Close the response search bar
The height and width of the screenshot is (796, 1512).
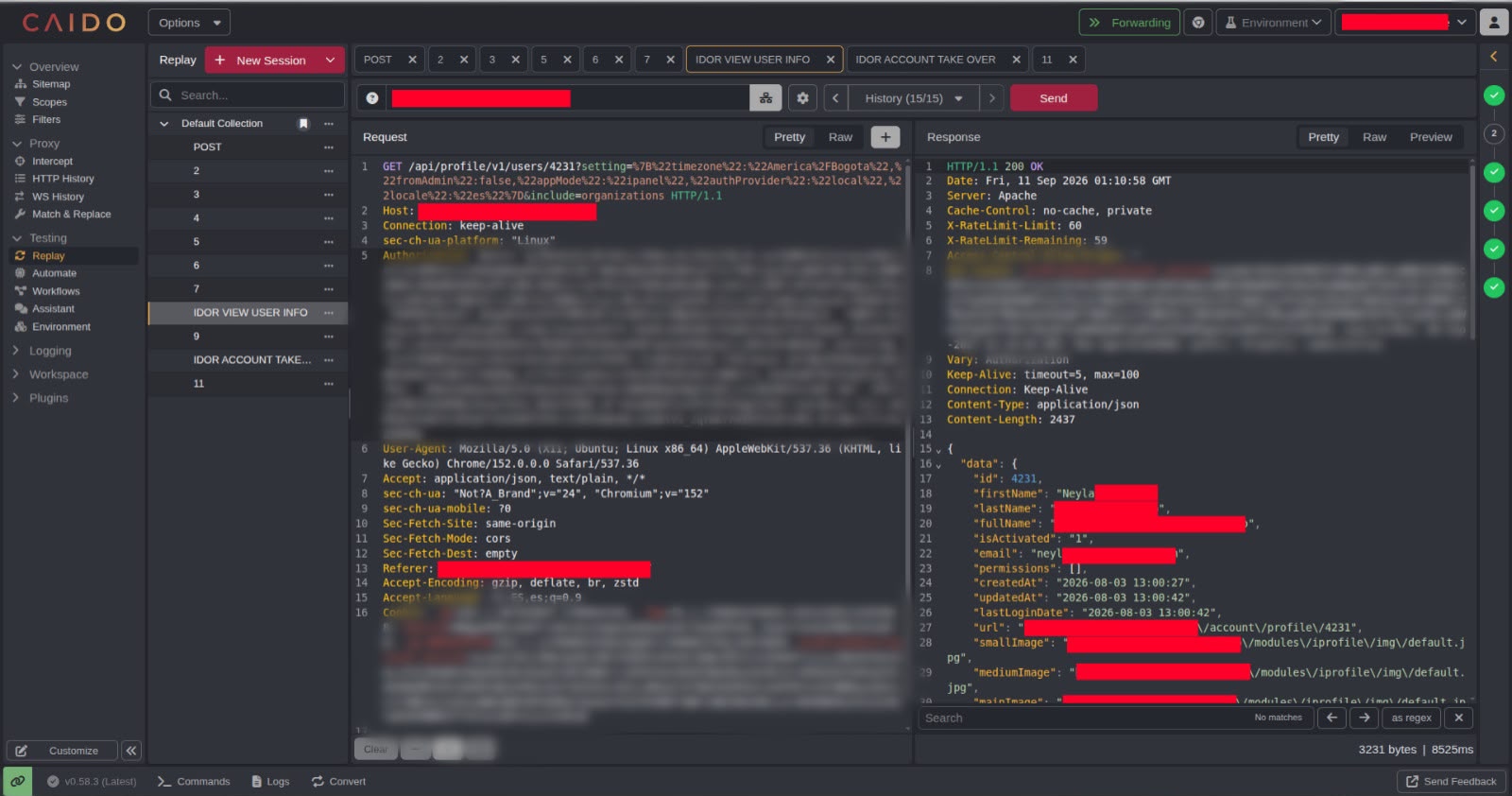[x=1458, y=718]
